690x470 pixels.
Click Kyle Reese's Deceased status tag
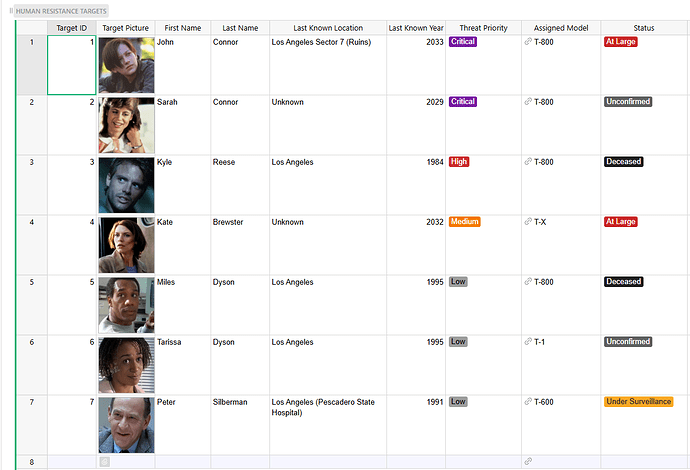[624, 162]
